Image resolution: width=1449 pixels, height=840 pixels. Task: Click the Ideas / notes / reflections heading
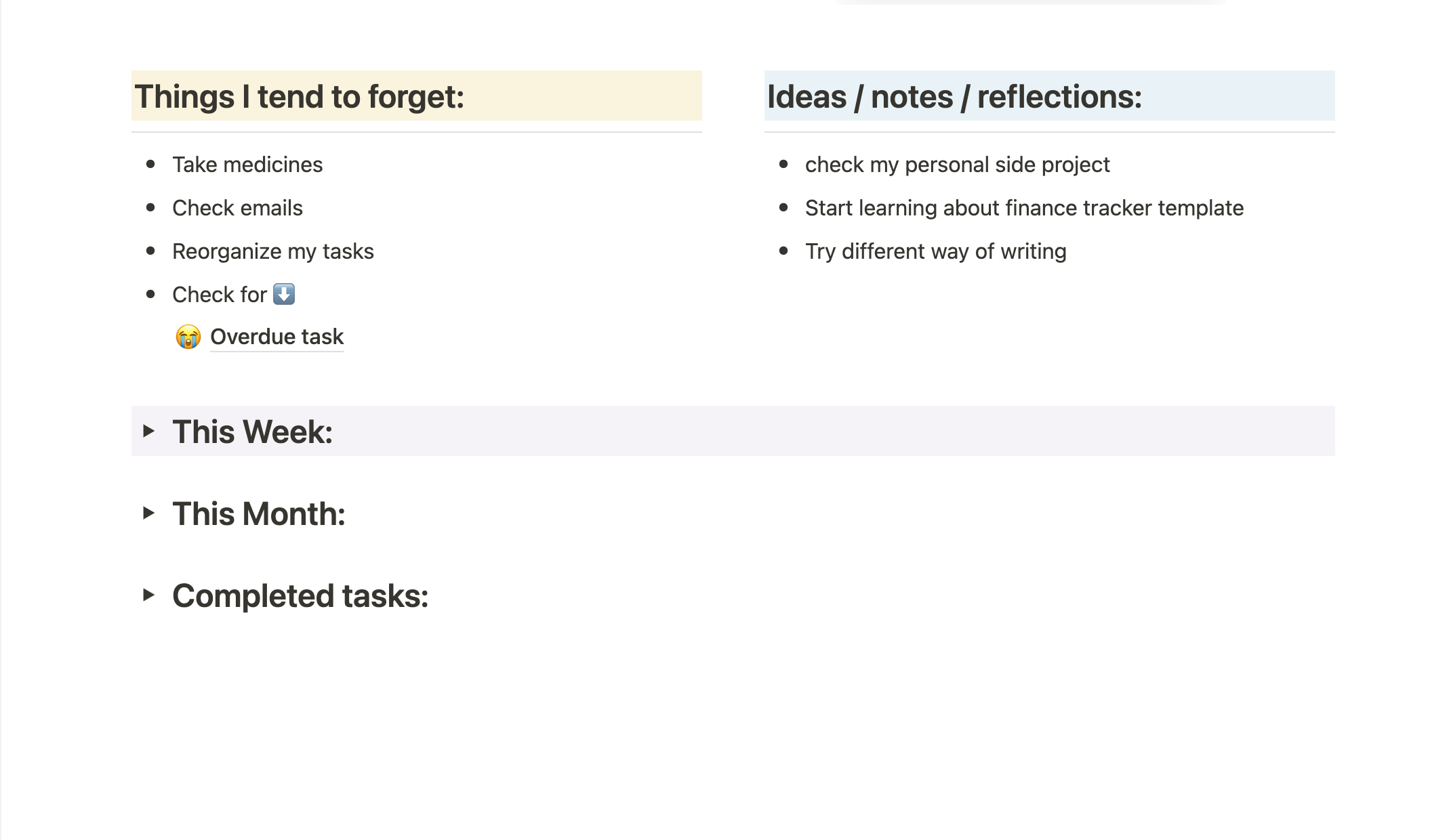pos(954,96)
